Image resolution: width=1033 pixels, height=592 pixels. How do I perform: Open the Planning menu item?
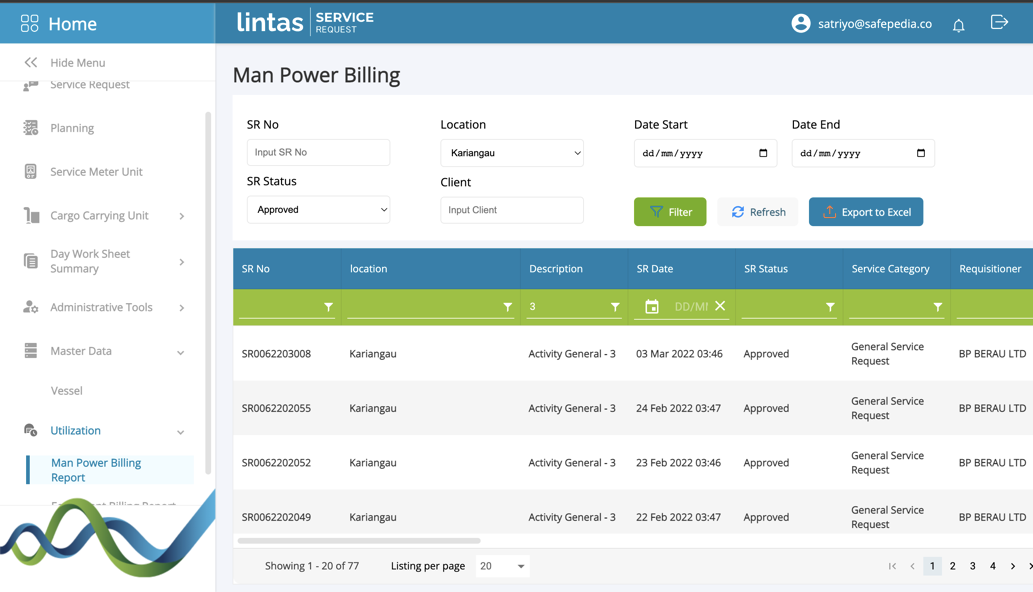(x=72, y=128)
